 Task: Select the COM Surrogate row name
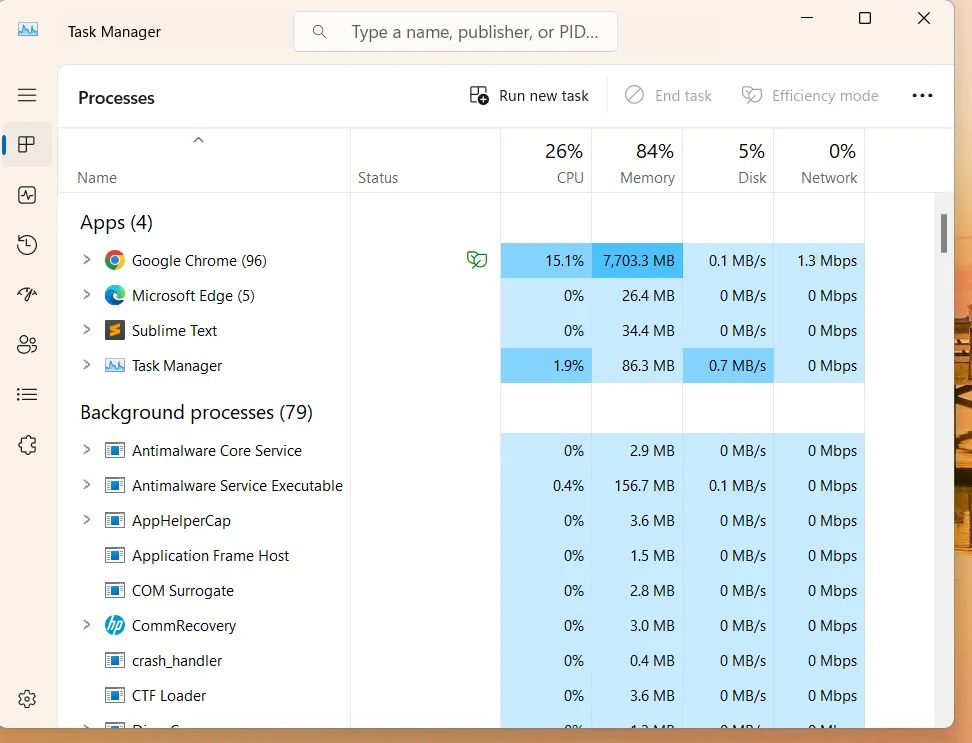point(183,591)
